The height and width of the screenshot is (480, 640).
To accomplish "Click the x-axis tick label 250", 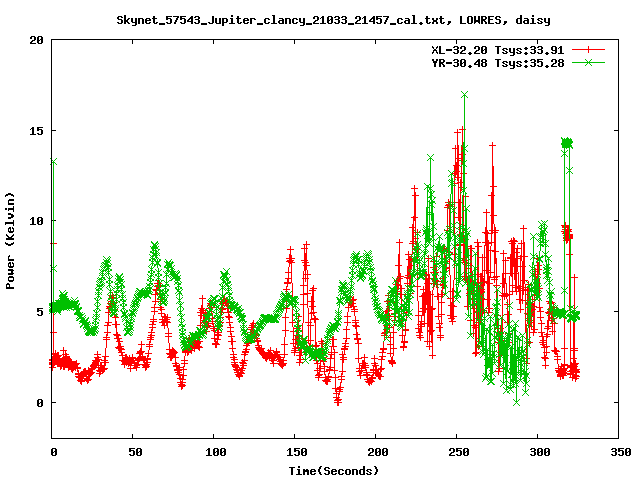I will (x=458, y=452).
